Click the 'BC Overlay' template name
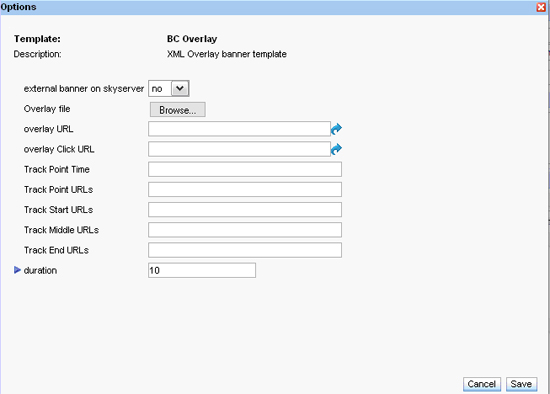 point(192,39)
